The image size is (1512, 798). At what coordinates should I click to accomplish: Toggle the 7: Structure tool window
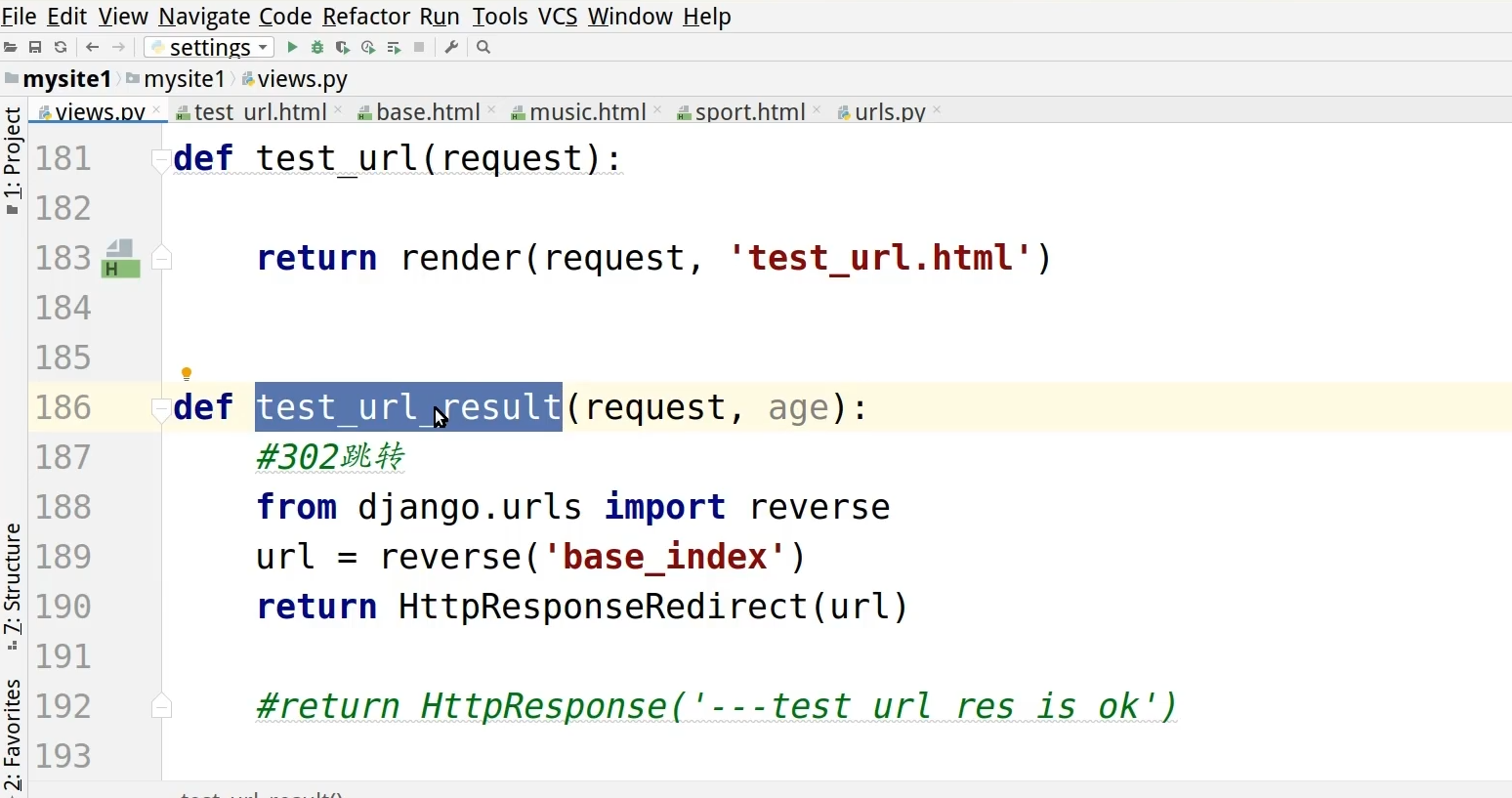click(x=13, y=587)
